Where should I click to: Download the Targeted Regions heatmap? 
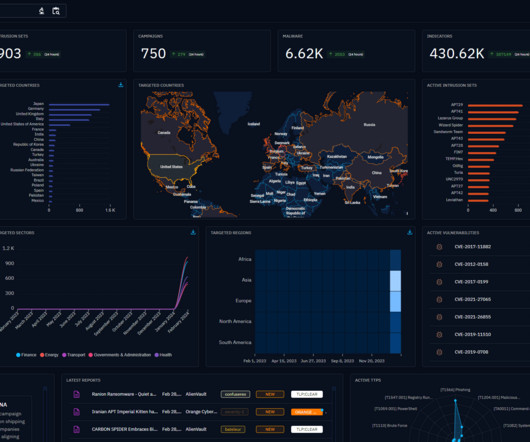(410, 232)
